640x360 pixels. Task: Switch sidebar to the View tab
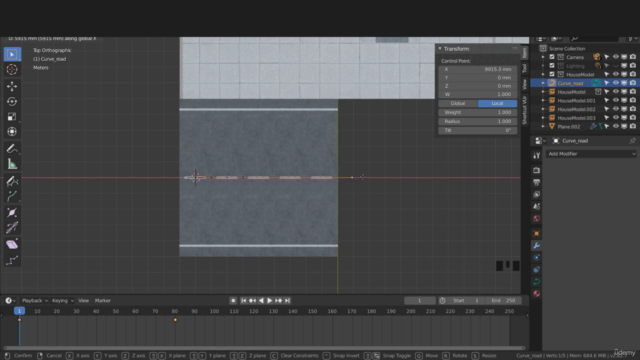(x=525, y=84)
